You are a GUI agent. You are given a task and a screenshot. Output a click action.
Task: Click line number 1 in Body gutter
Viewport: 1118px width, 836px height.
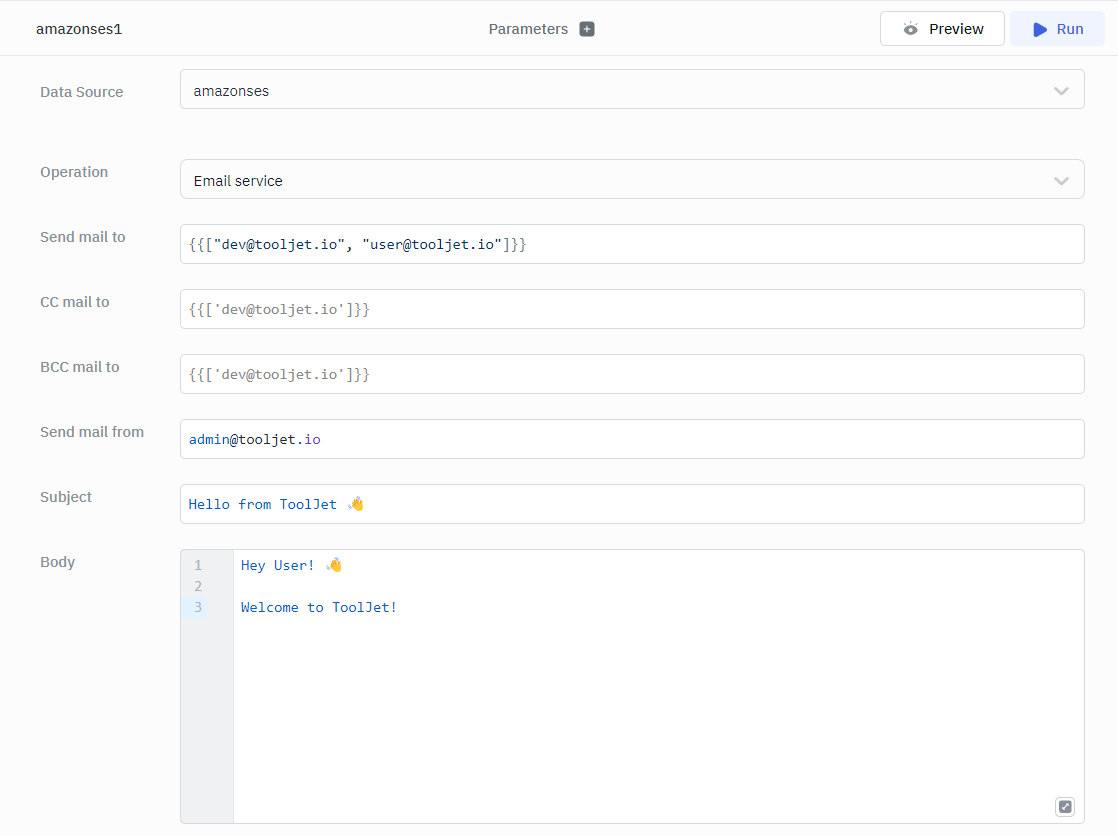click(x=198, y=565)
